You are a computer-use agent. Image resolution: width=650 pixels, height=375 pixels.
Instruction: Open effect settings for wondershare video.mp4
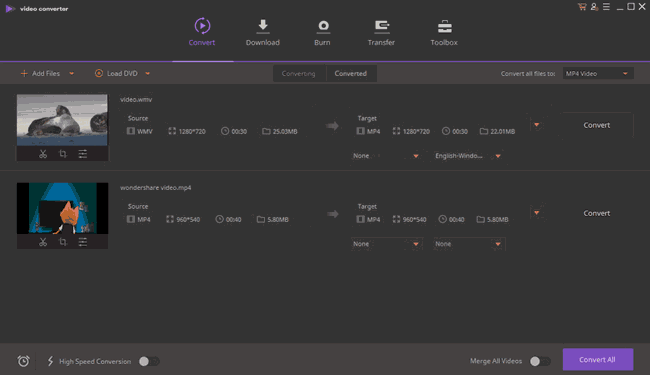pos(83,242)
